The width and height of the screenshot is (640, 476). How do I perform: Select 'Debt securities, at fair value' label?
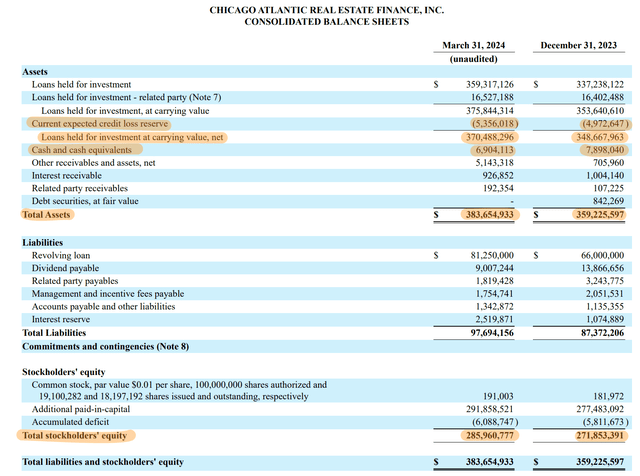click(x=85, y=201)
